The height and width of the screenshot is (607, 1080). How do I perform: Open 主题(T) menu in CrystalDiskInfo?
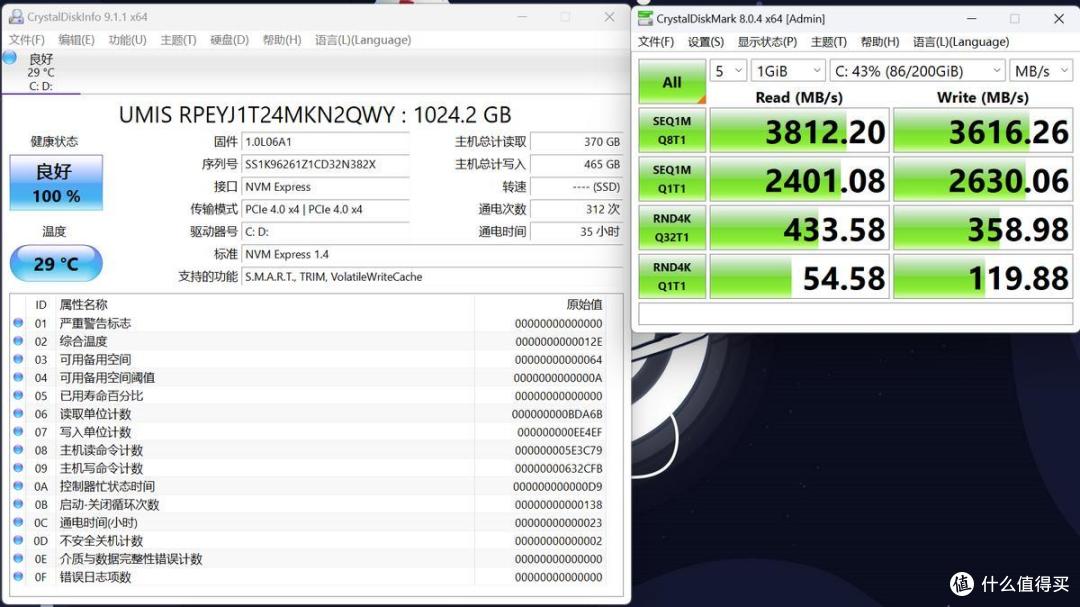click(x=178, y=40)
